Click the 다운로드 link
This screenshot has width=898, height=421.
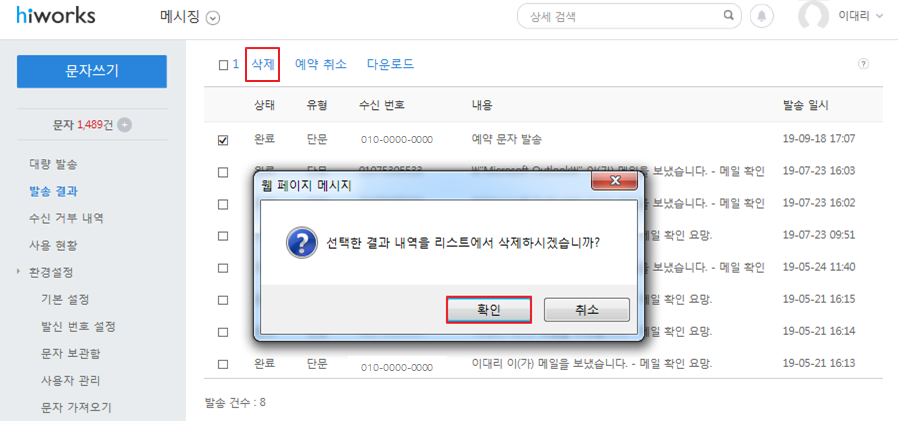[391, 64]
